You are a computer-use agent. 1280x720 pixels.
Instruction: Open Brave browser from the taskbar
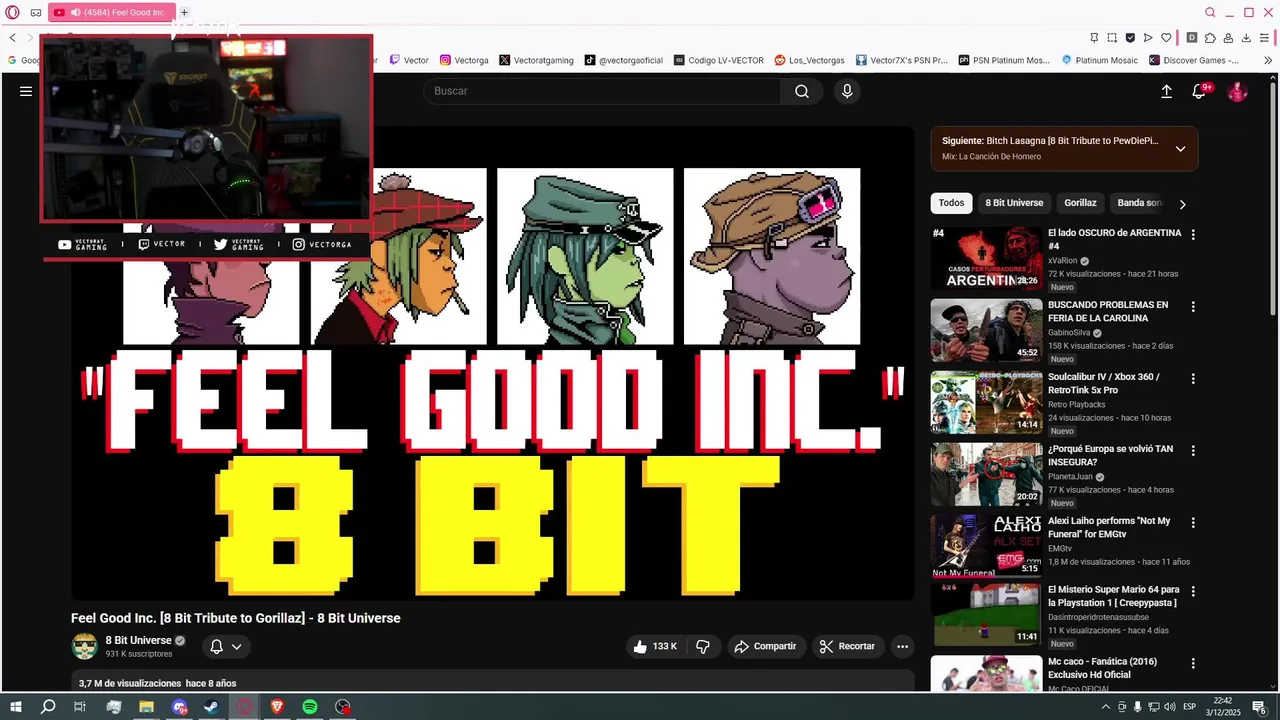(277, 706)
